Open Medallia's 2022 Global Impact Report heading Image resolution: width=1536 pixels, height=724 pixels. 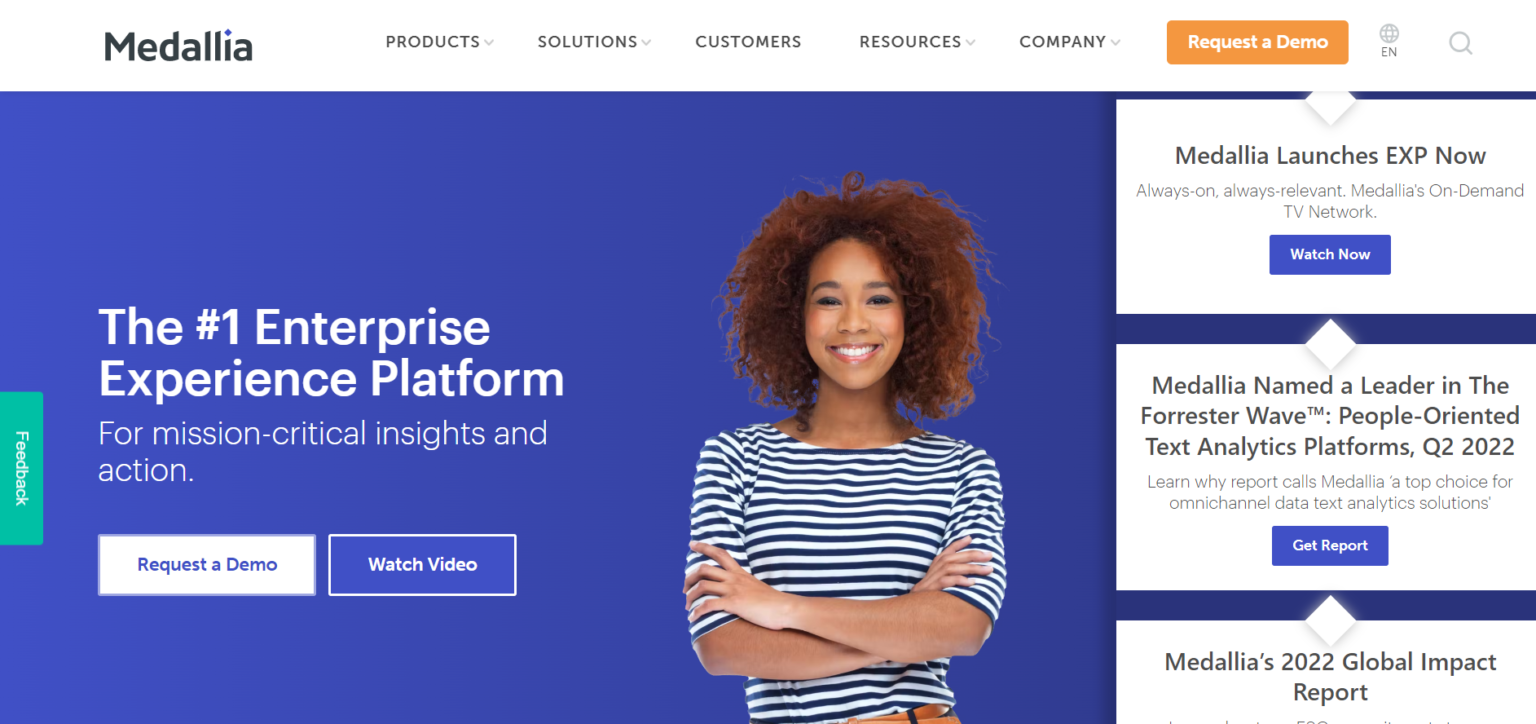pyautogui.click(x=1330, y=677)
